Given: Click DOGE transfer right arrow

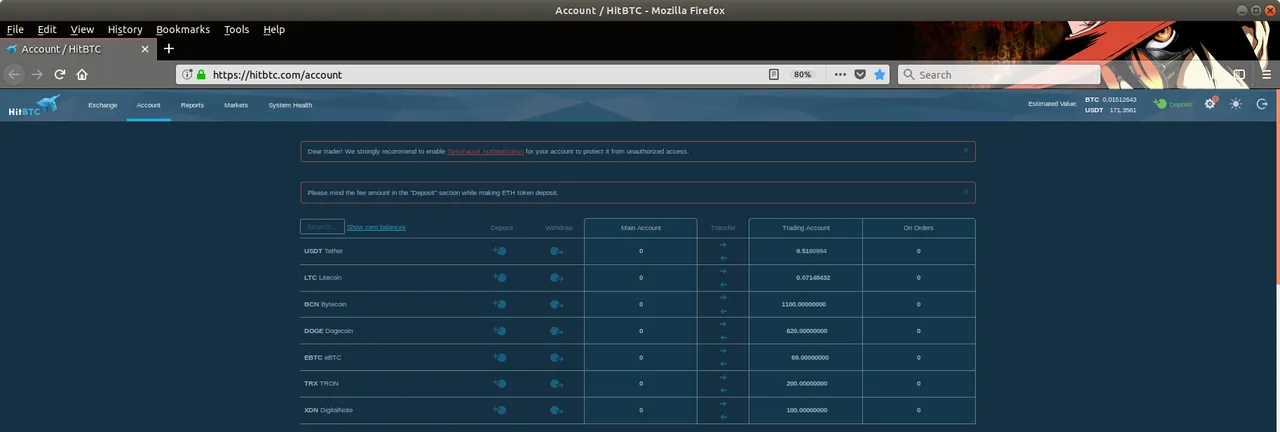Looking at the screenshot, I should tap(723, 324).
